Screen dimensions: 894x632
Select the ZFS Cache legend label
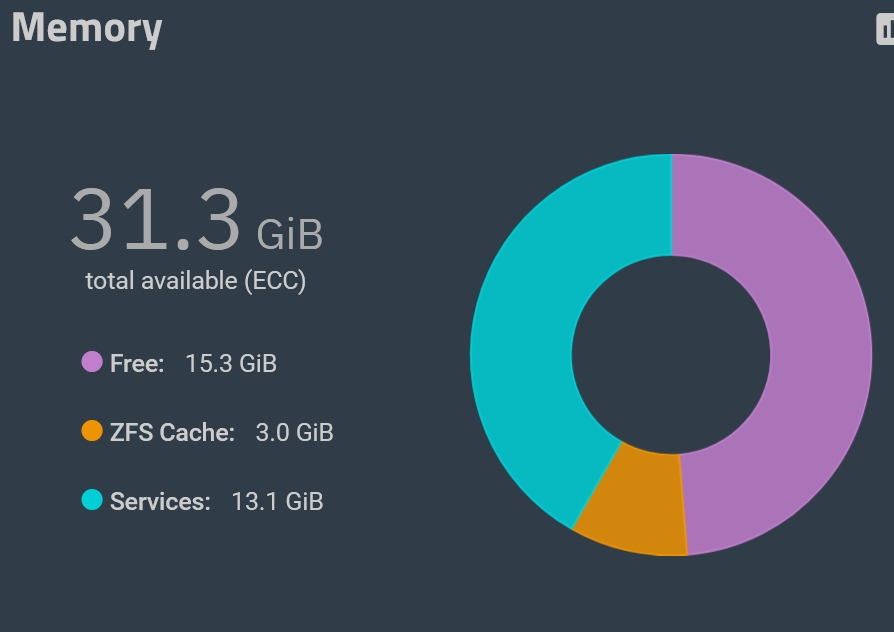pyautogui.click(x=172, y=433)
